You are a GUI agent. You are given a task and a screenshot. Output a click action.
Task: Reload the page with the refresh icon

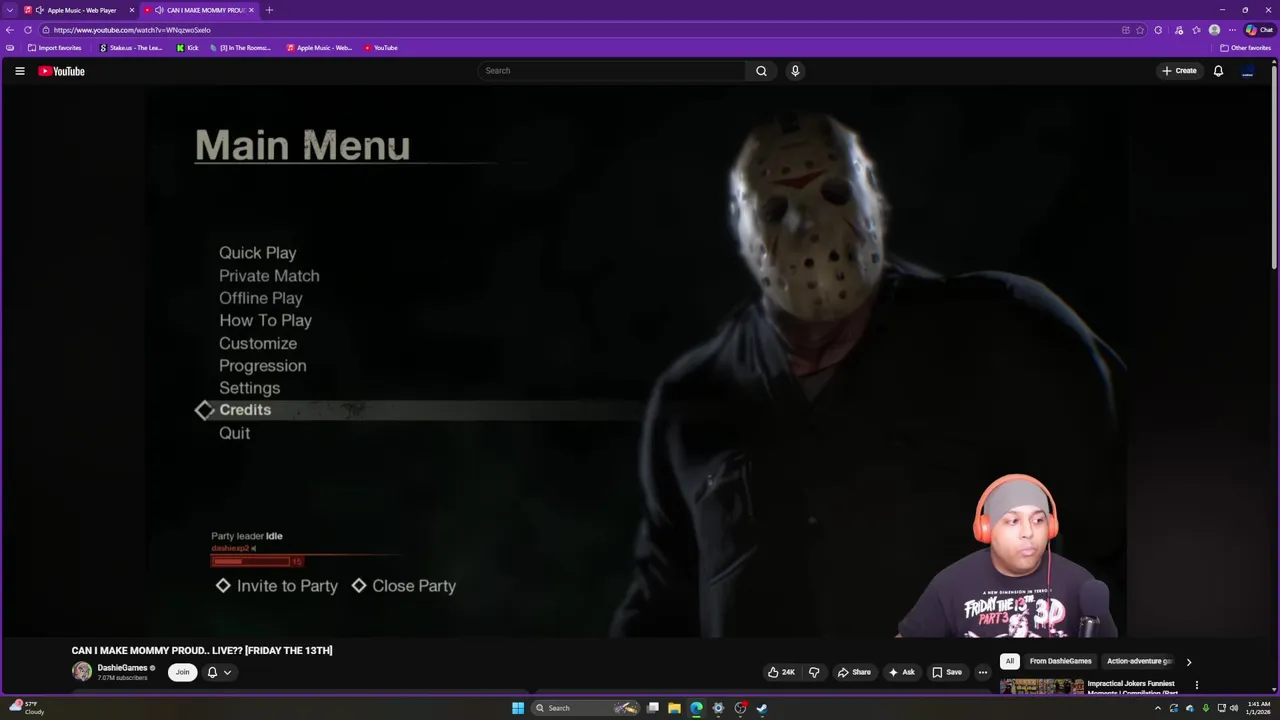(x=28, y=30)
